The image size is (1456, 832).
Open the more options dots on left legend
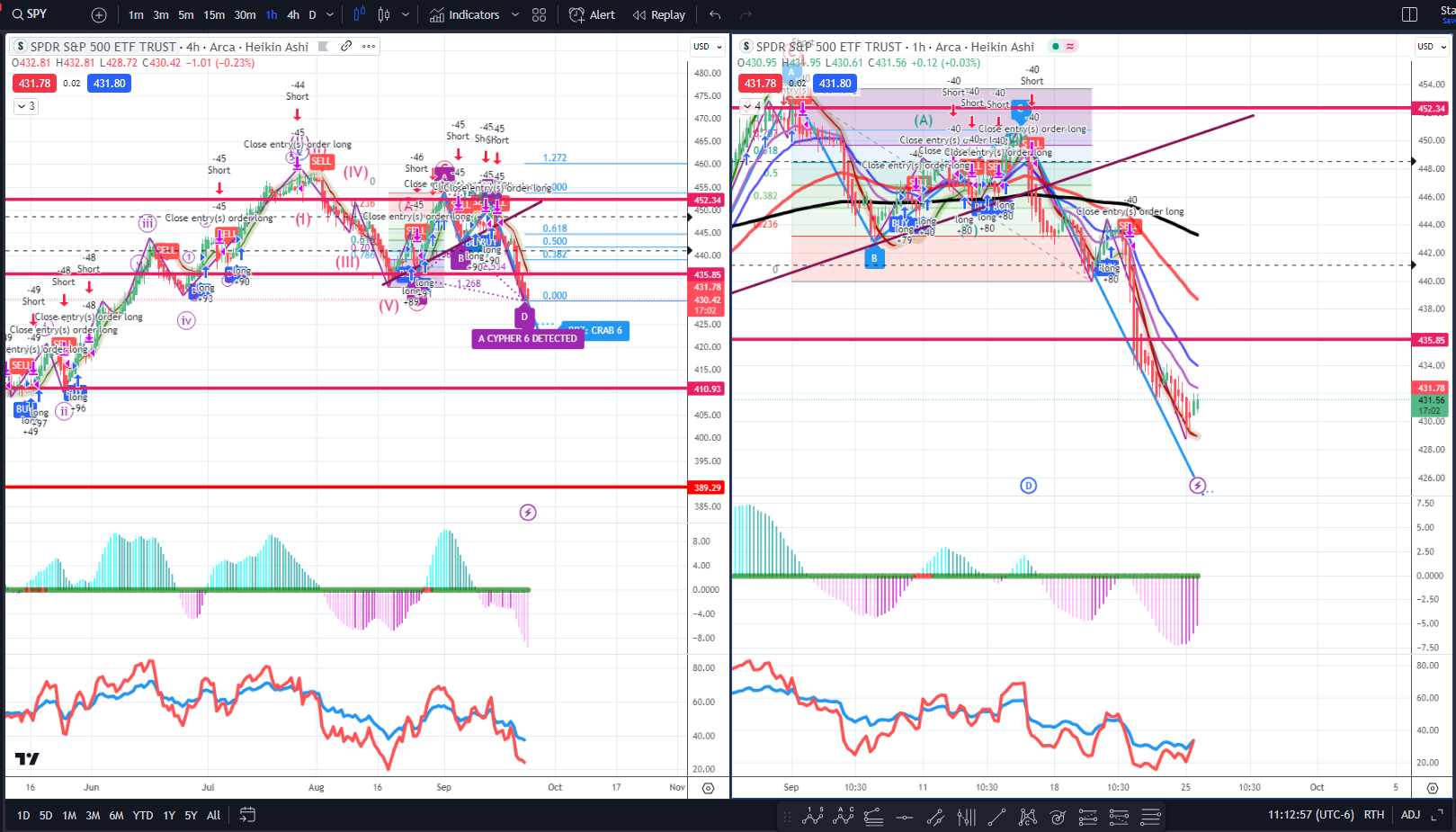[369, 46]
